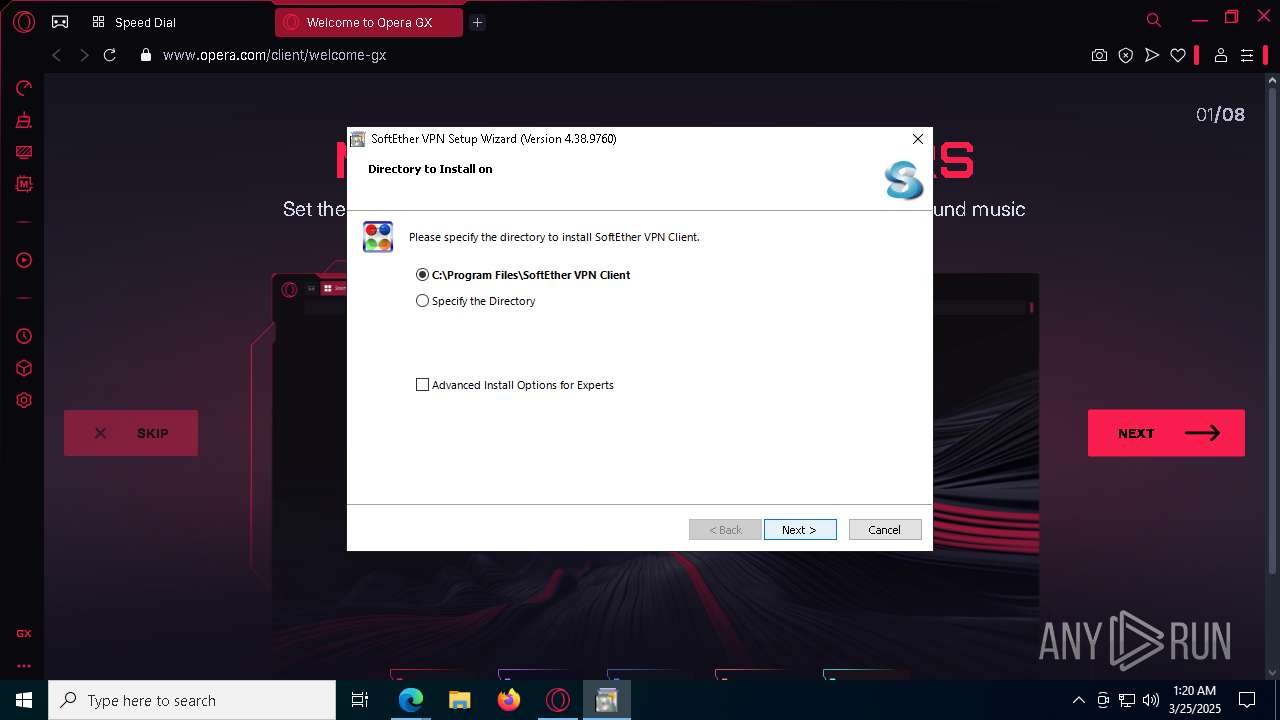Open volume control in system tray
The image size is (1280, 720).
pos(1151,700)
